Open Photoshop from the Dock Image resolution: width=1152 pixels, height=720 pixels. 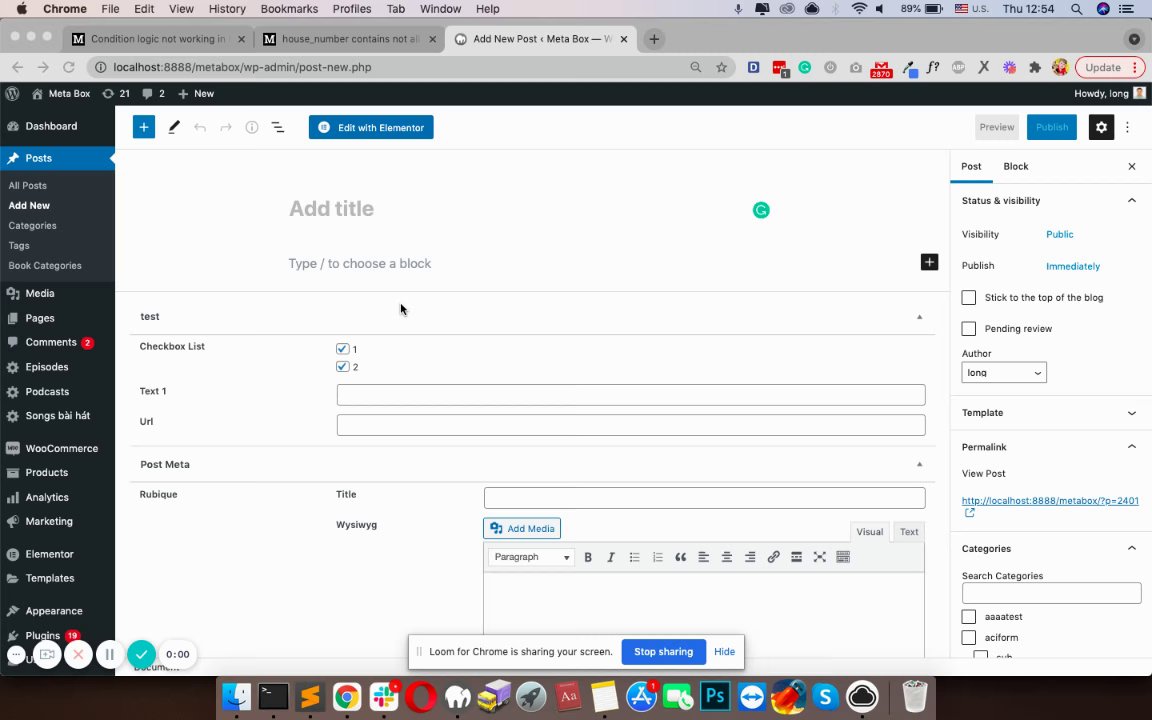coord(715,696)
